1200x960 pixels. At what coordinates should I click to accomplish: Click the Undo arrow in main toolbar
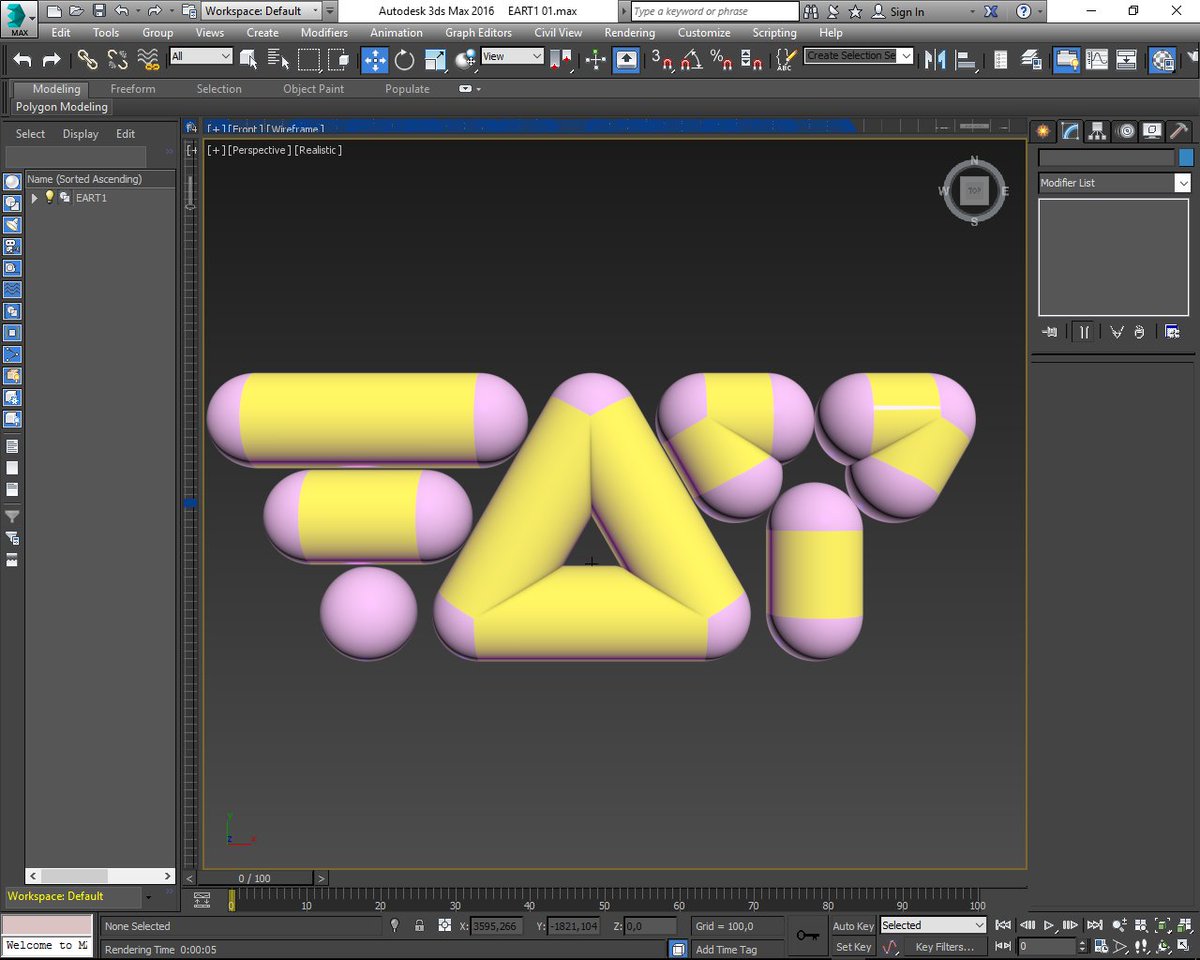tap(22, 60)
